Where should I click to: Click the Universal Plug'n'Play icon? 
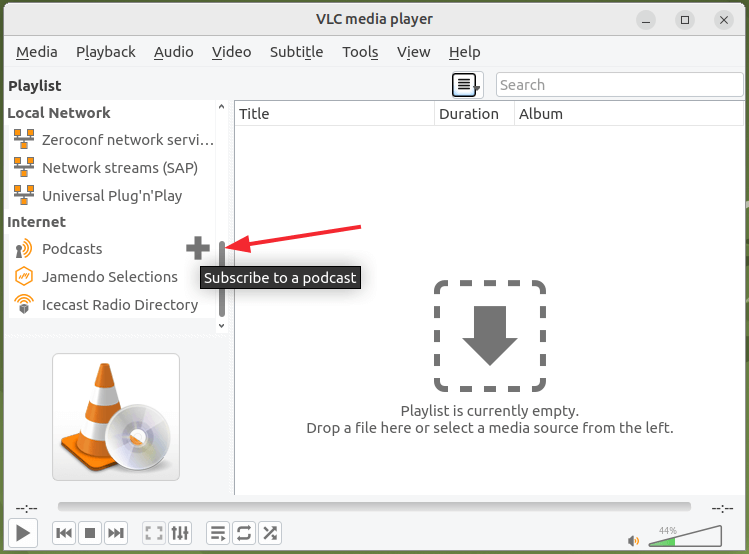pyautogui.click(x=23, y=195)
